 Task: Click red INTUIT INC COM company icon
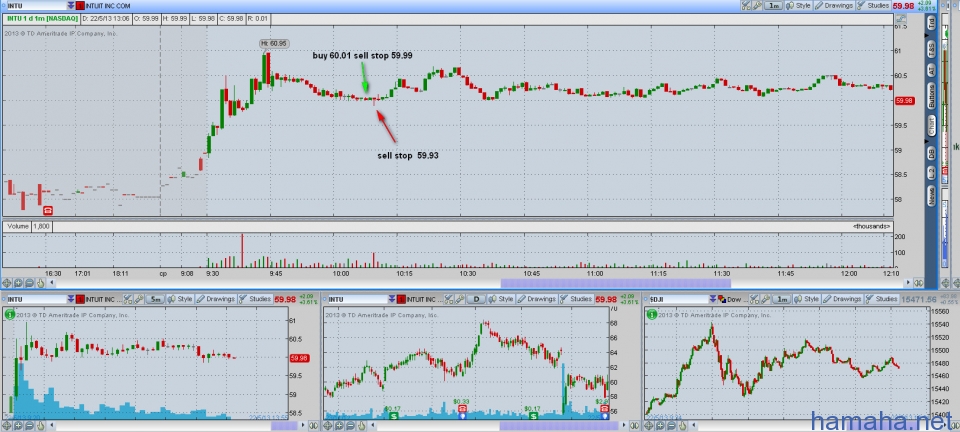[x=80, y=6]
